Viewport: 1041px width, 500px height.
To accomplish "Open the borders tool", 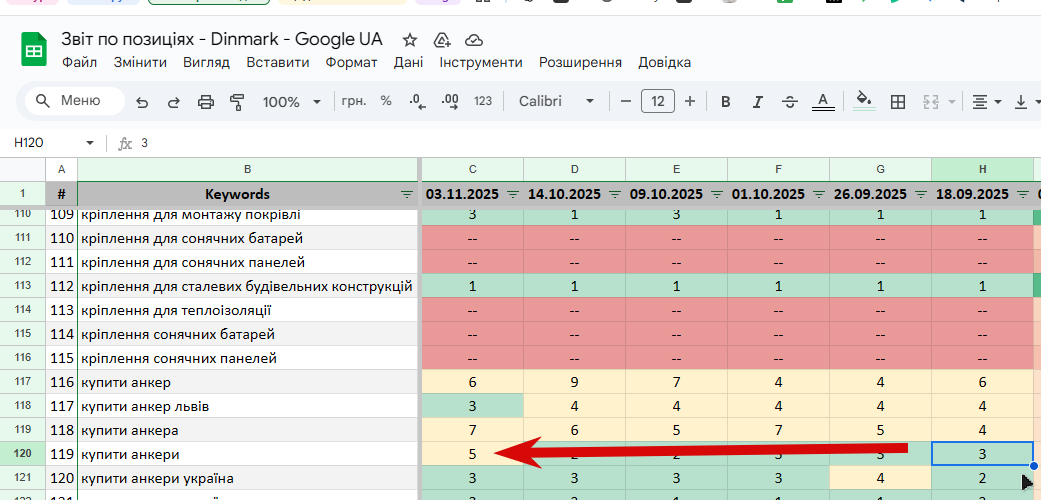I will 898,102.
